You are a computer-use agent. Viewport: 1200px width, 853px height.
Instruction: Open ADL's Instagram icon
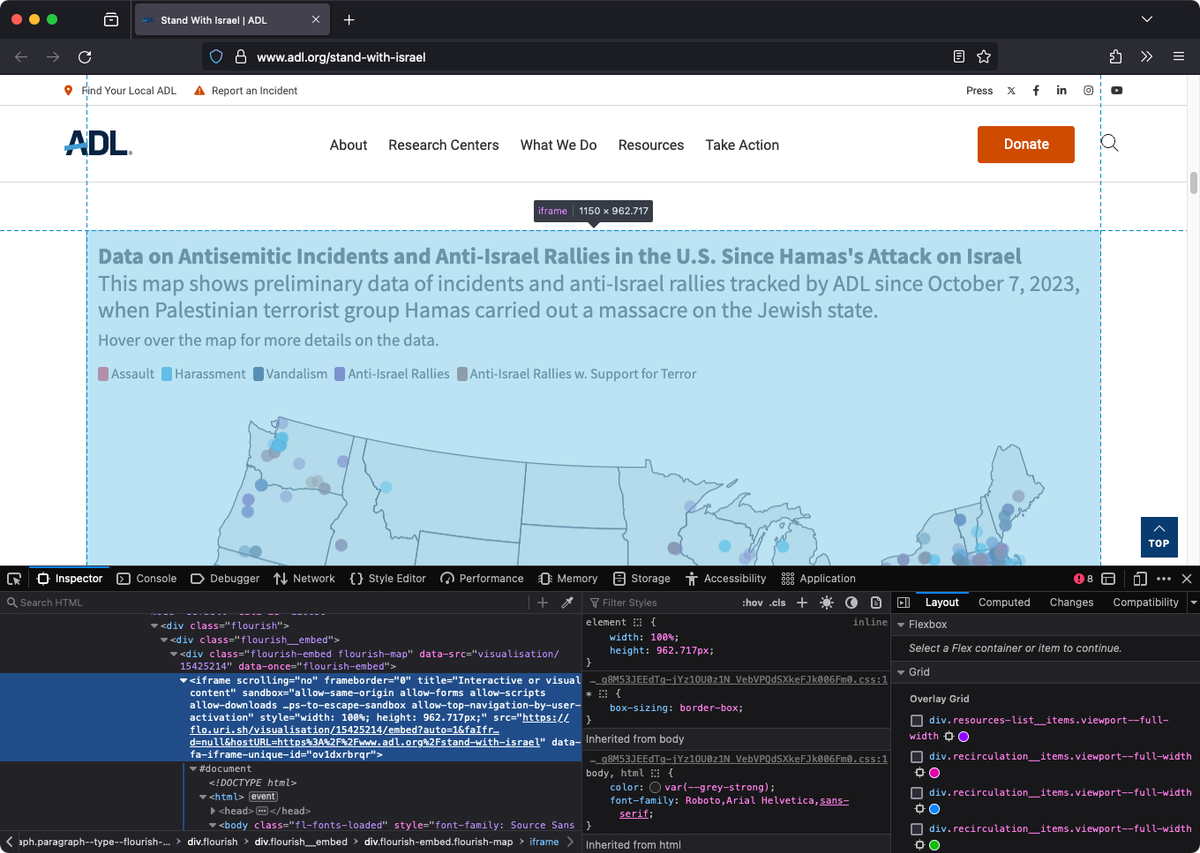point(1088,91)
